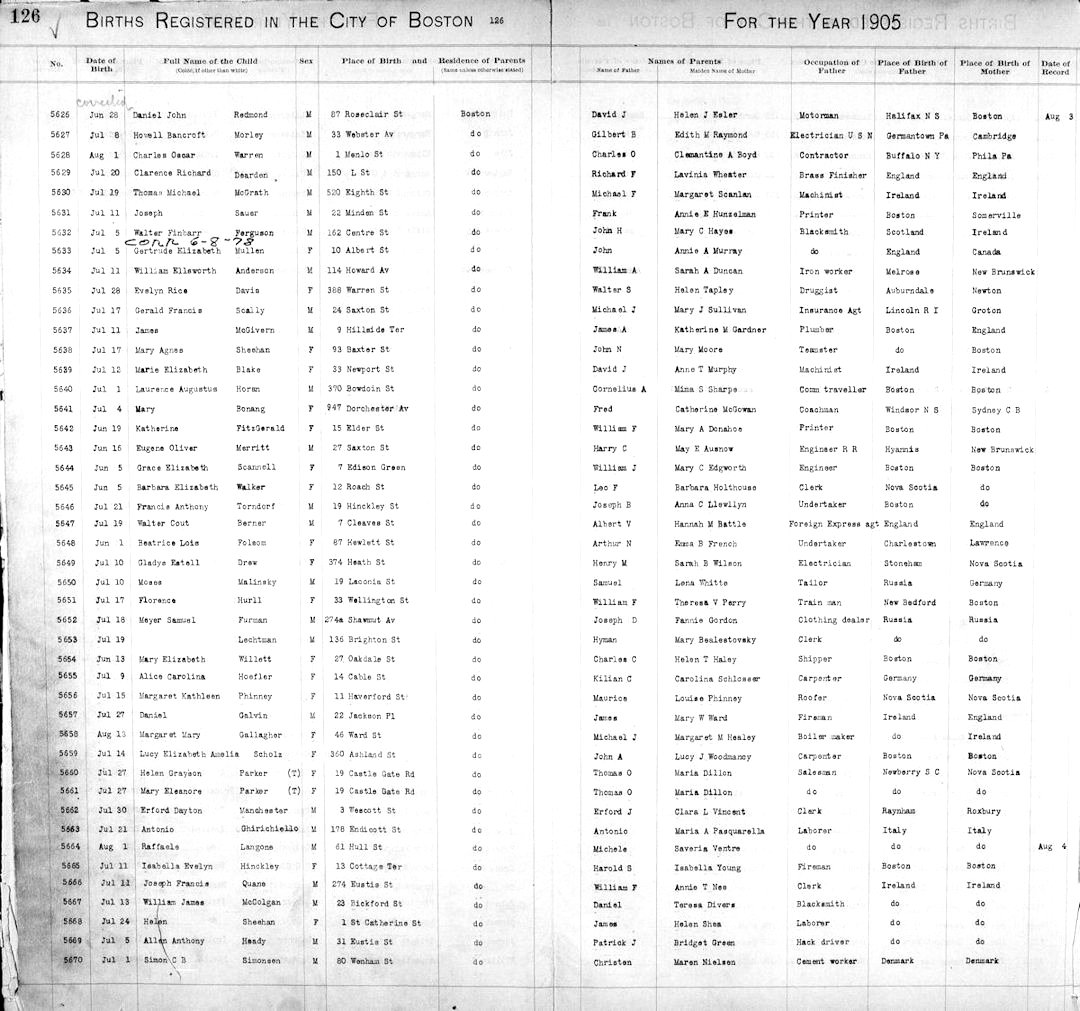Viewport: 1080px width, 1011px height.
Task: Click mother's birthplace "Sydney C B"
Action: click(996, 410)
